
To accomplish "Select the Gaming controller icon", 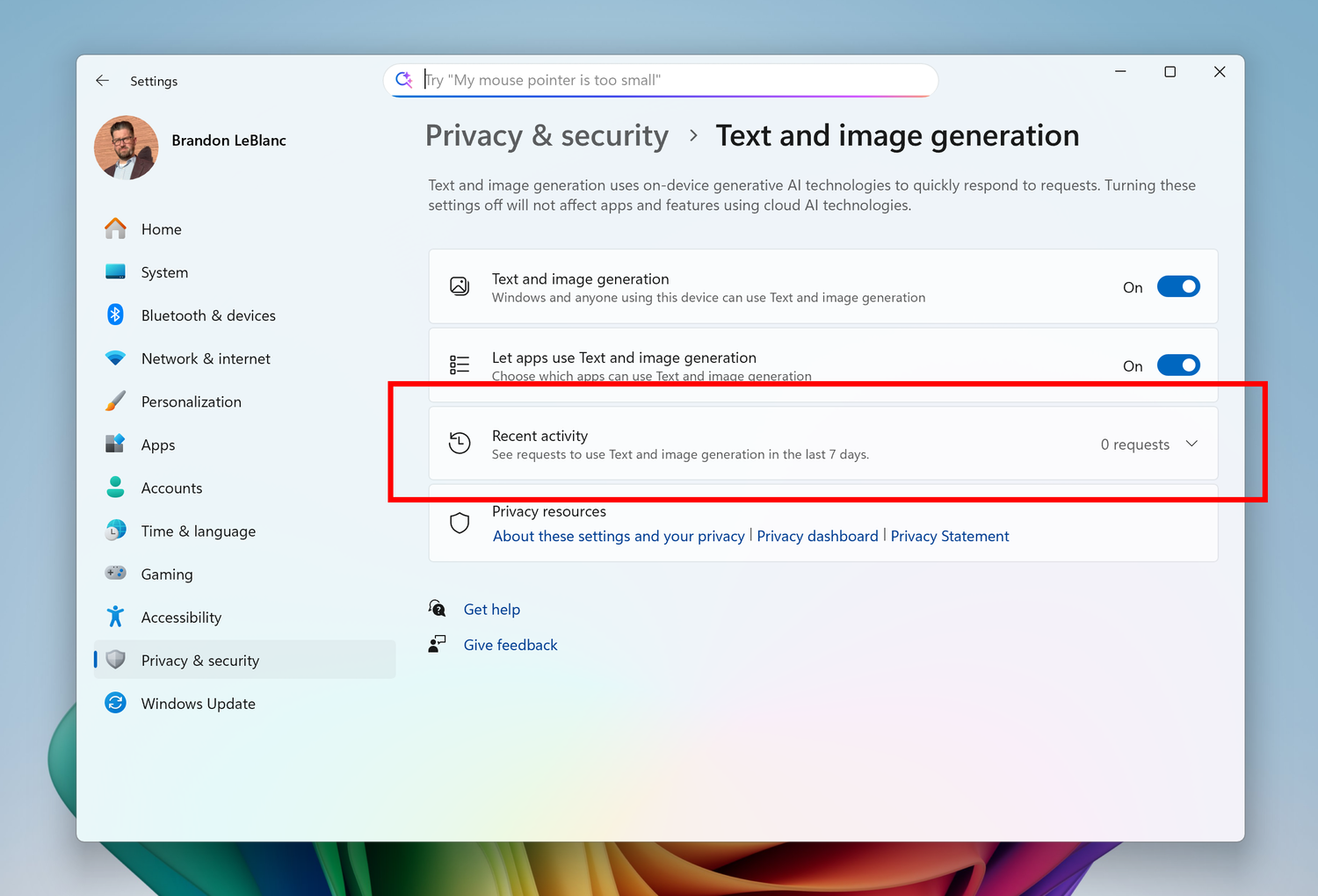I will point(115,574).
